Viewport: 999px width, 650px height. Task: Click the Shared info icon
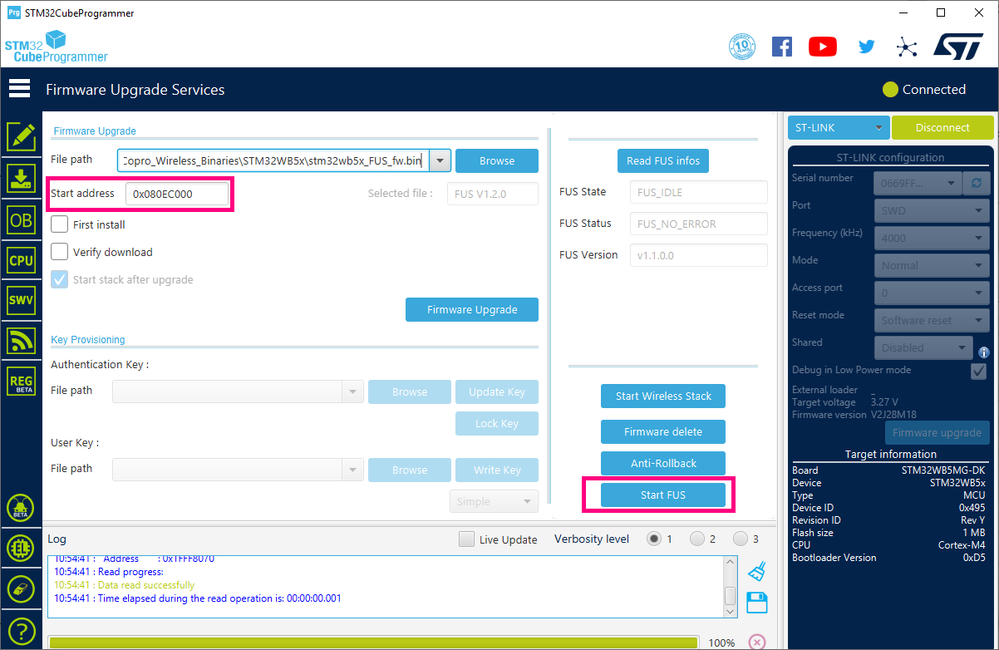point(983,352)
